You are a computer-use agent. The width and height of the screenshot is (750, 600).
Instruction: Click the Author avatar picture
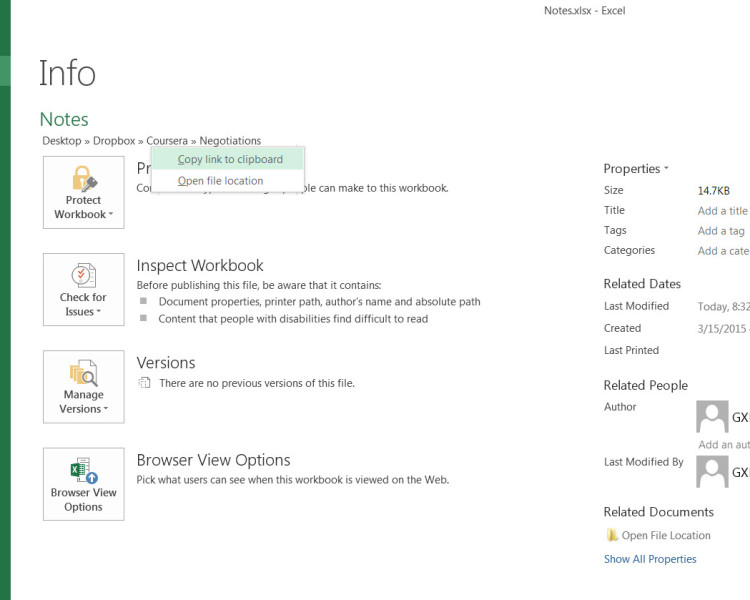(712, 417)
